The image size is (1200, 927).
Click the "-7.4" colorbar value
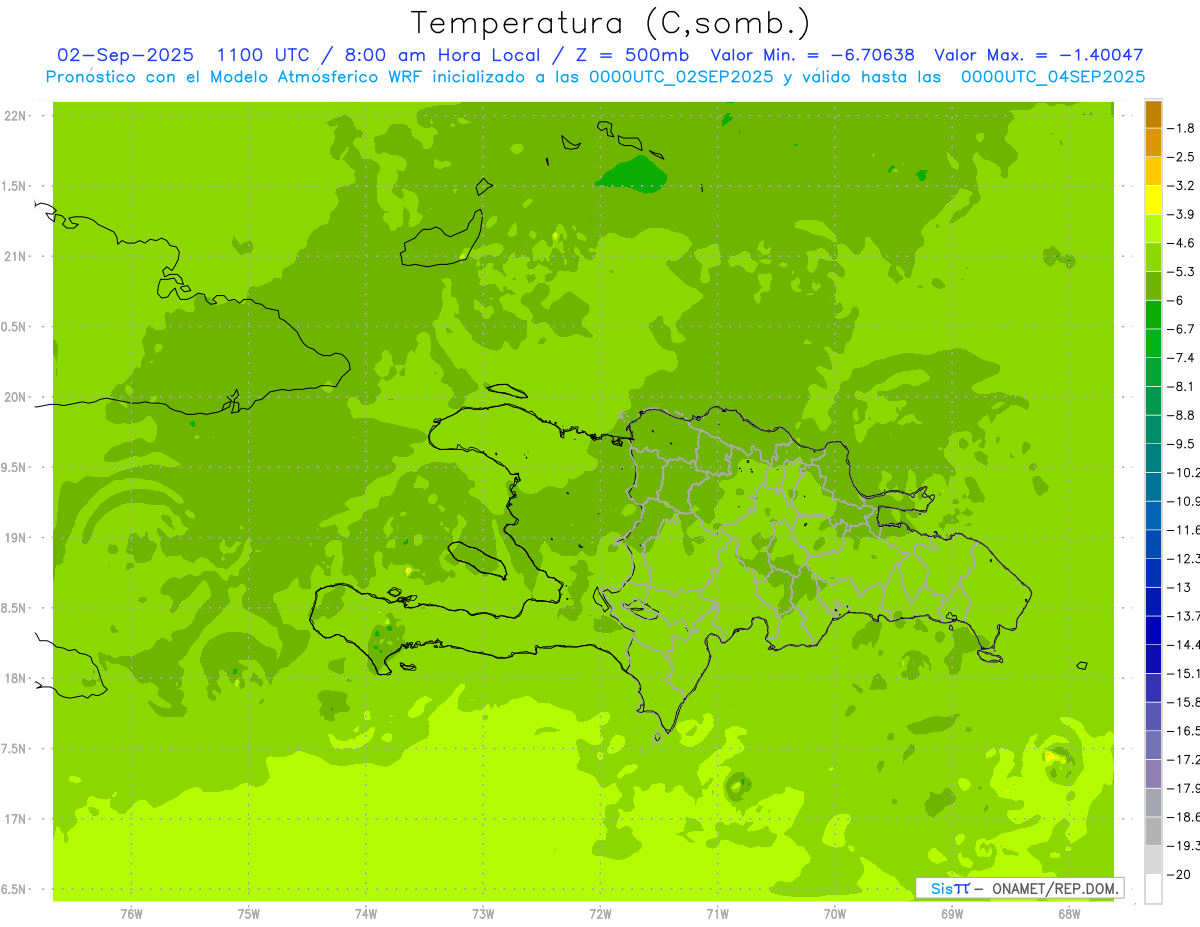[1182, 358]
